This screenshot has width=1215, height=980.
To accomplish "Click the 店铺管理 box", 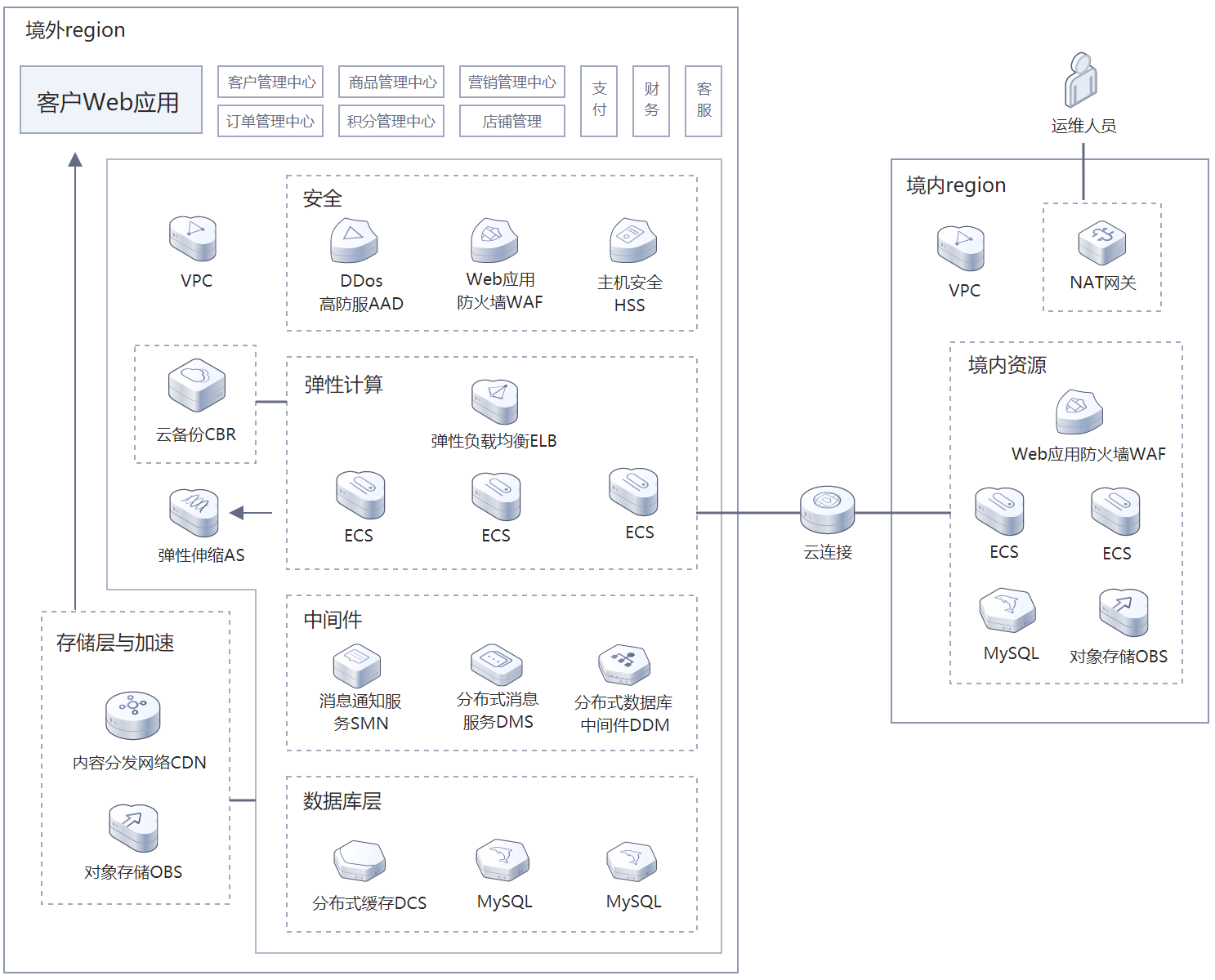I will [512, 121].
